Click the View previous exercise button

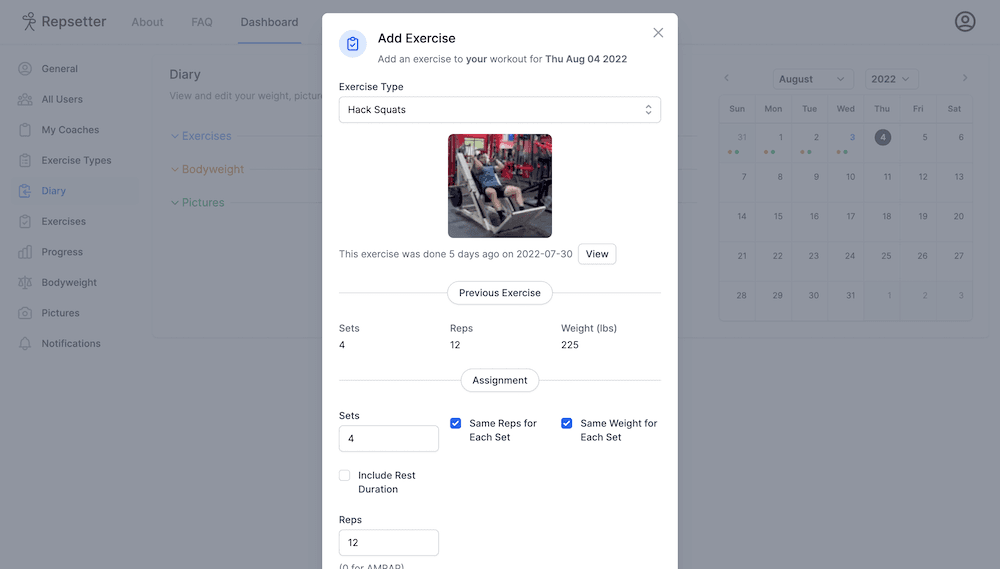[x=597, y=254]
